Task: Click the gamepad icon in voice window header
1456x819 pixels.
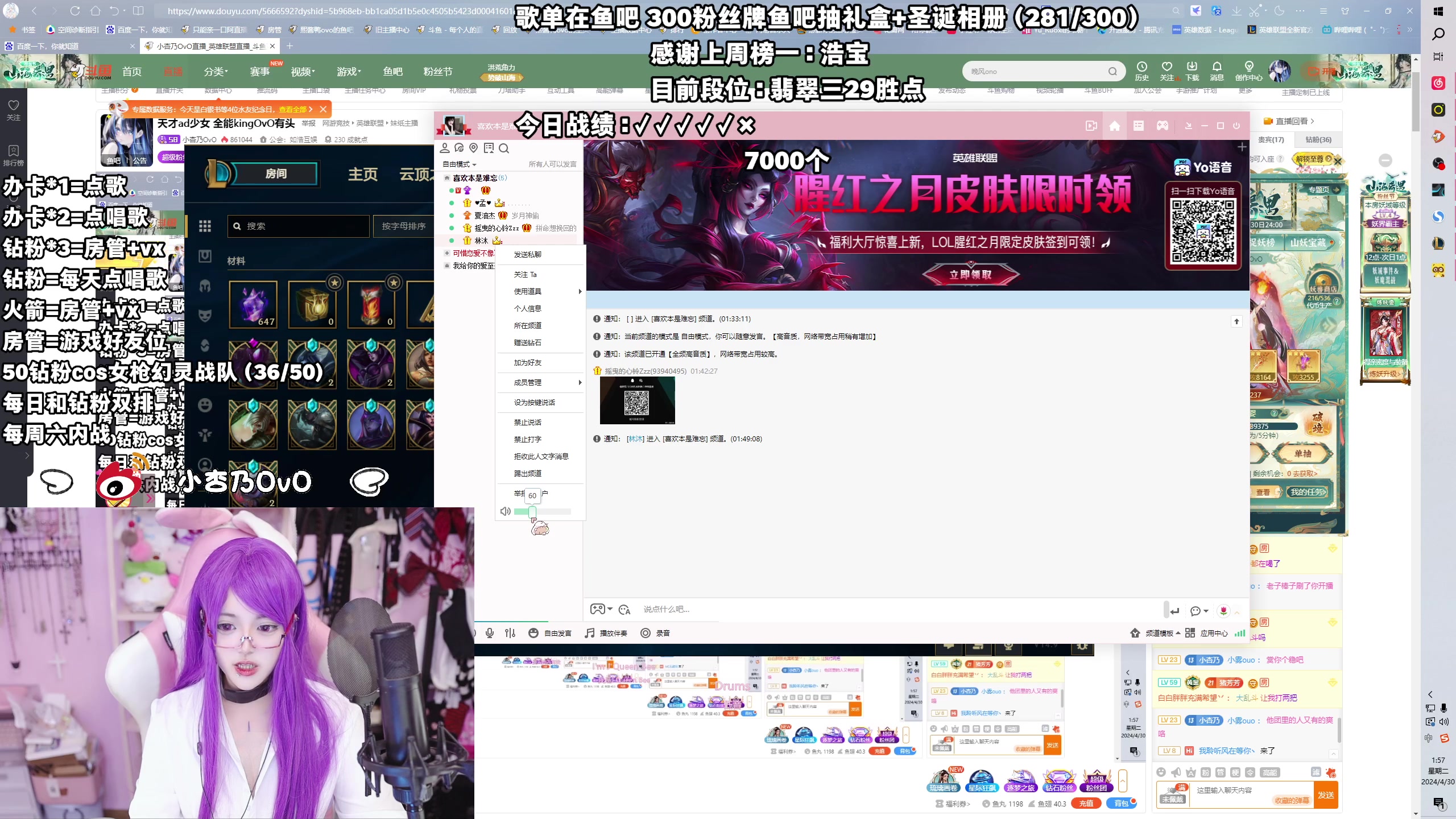Action: pos(1162,126)
